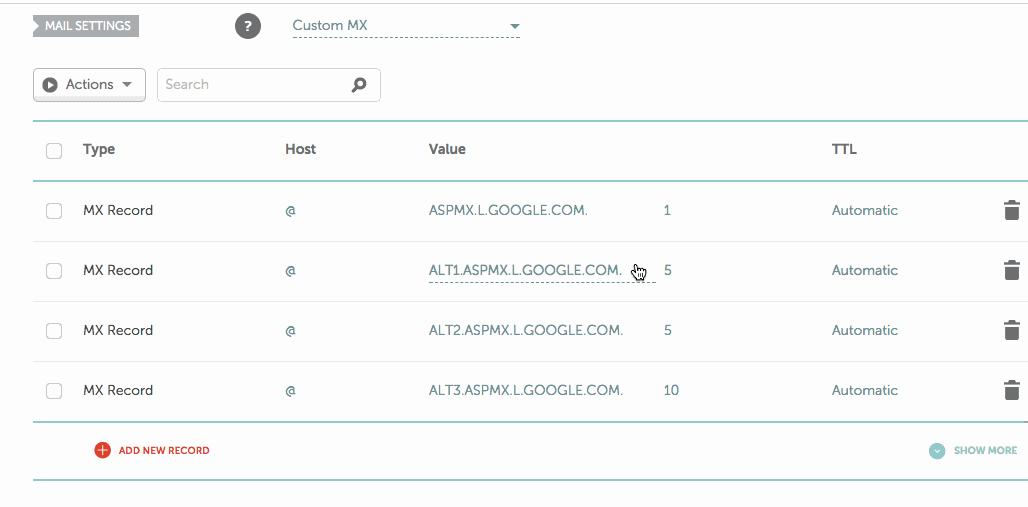Click trash icon for ALT1.ASPMX.L.GOOGLE.COM record
The width and height of the screenshot is (1028, 507).
[x=1011, y=270]
